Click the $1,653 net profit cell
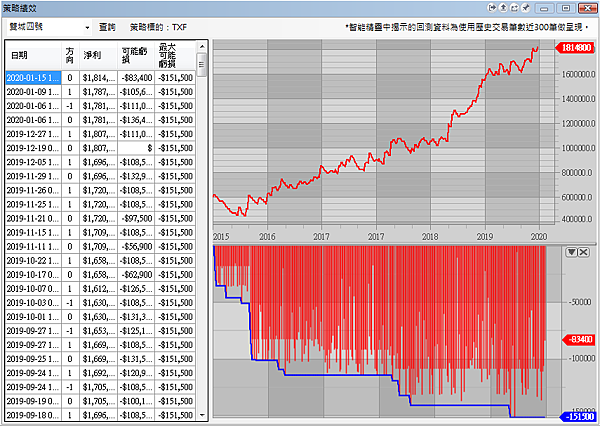This screenshot has width=600, height=426. pyautogui.click(x=98, y=331)
